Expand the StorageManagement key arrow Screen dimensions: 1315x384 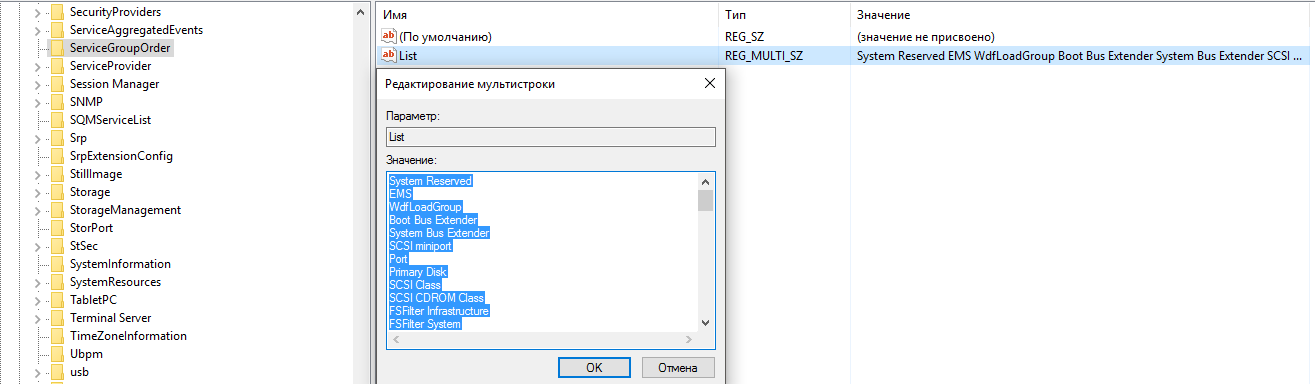click(39, 210)
